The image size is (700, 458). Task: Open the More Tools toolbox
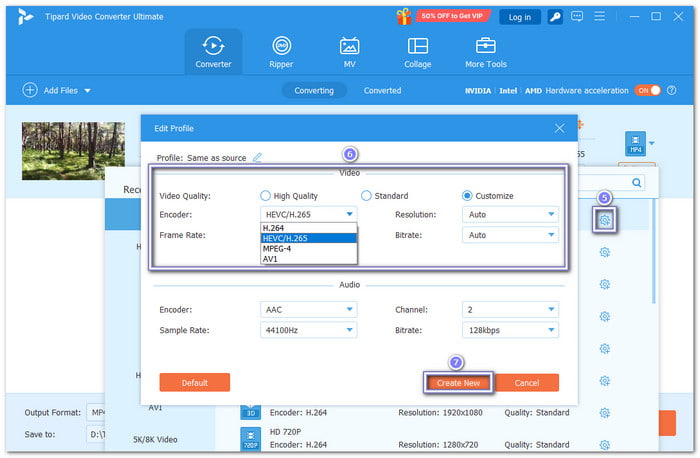486,52
